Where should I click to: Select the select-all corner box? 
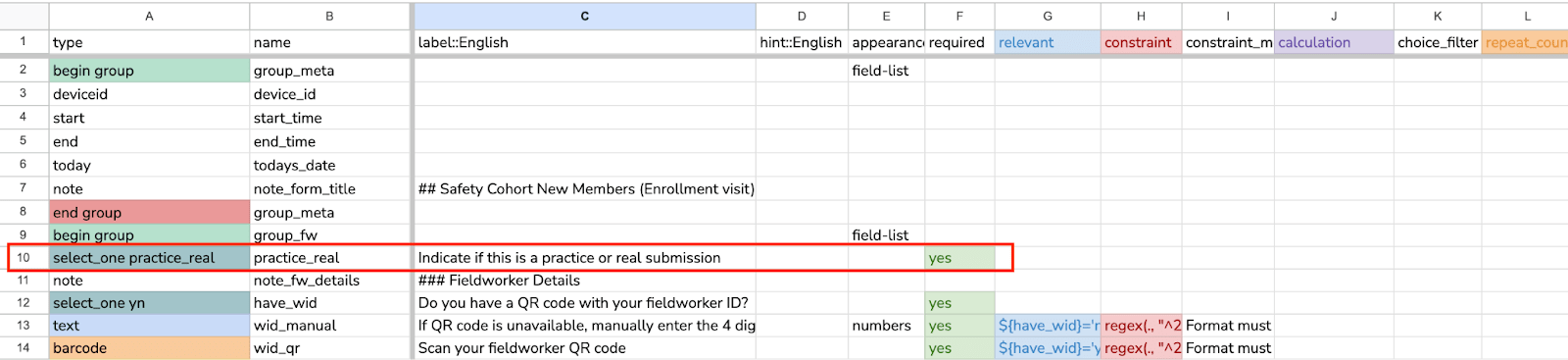point(24,16)
